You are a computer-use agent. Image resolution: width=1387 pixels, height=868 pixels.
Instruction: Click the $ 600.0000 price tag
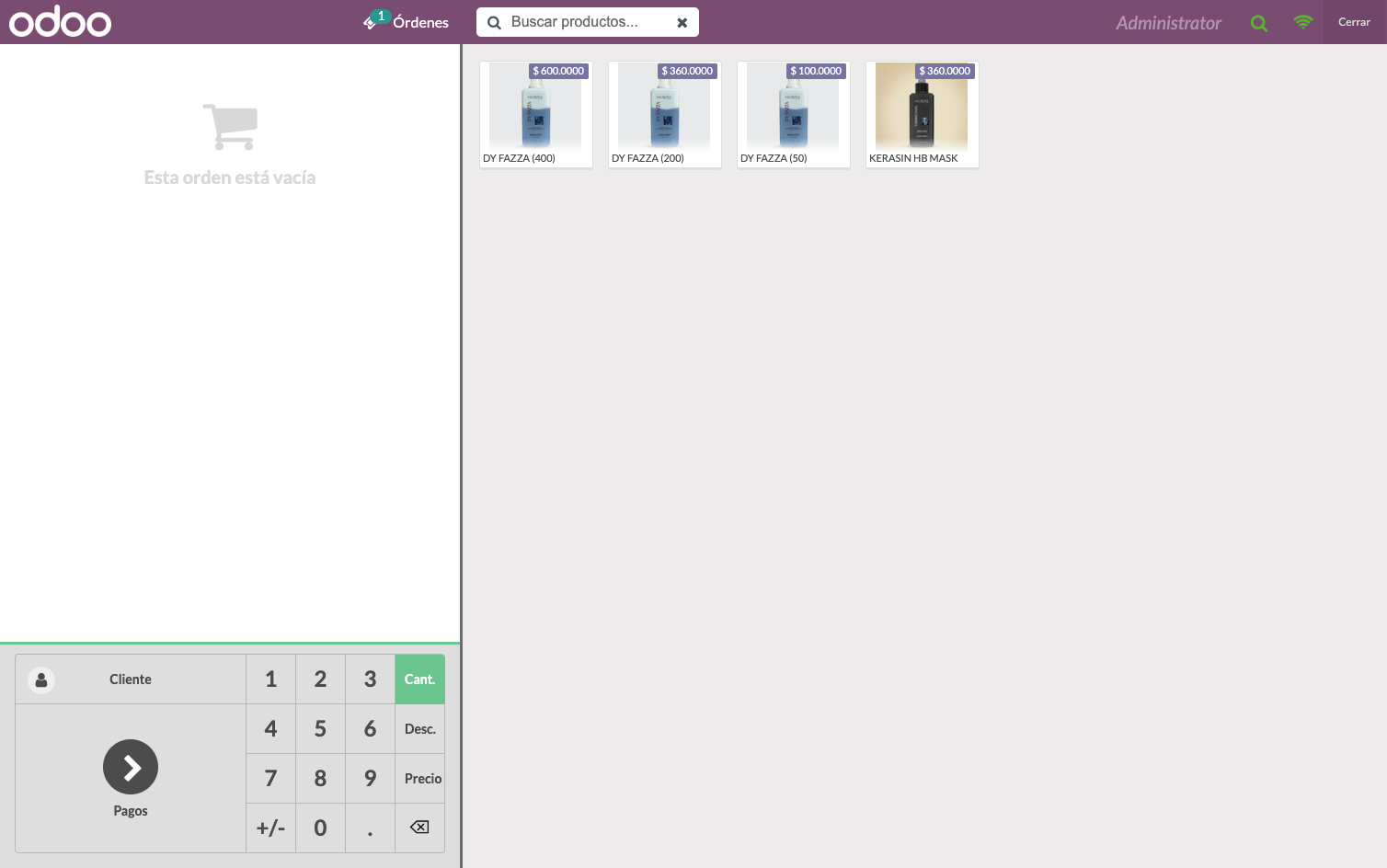click(558, 71)
